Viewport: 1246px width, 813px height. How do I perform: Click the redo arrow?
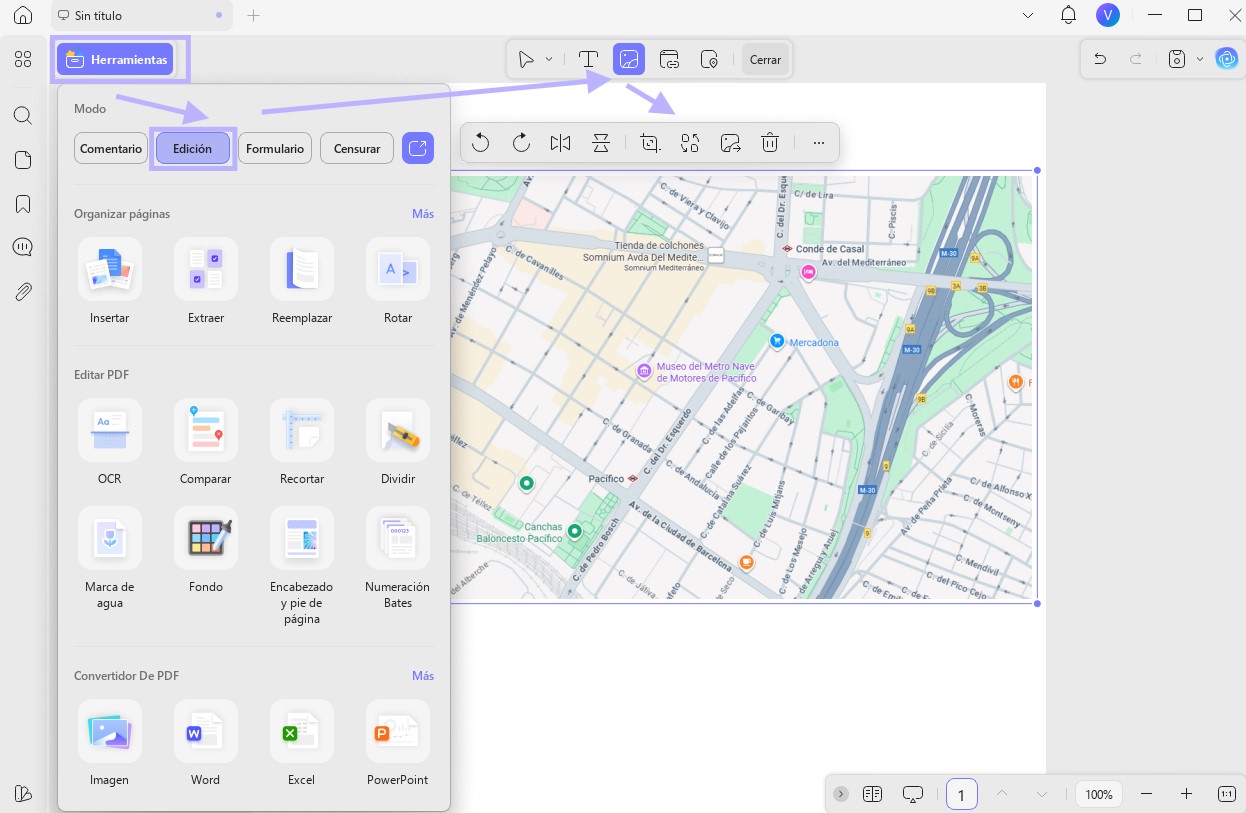(x=1136, y=59)
